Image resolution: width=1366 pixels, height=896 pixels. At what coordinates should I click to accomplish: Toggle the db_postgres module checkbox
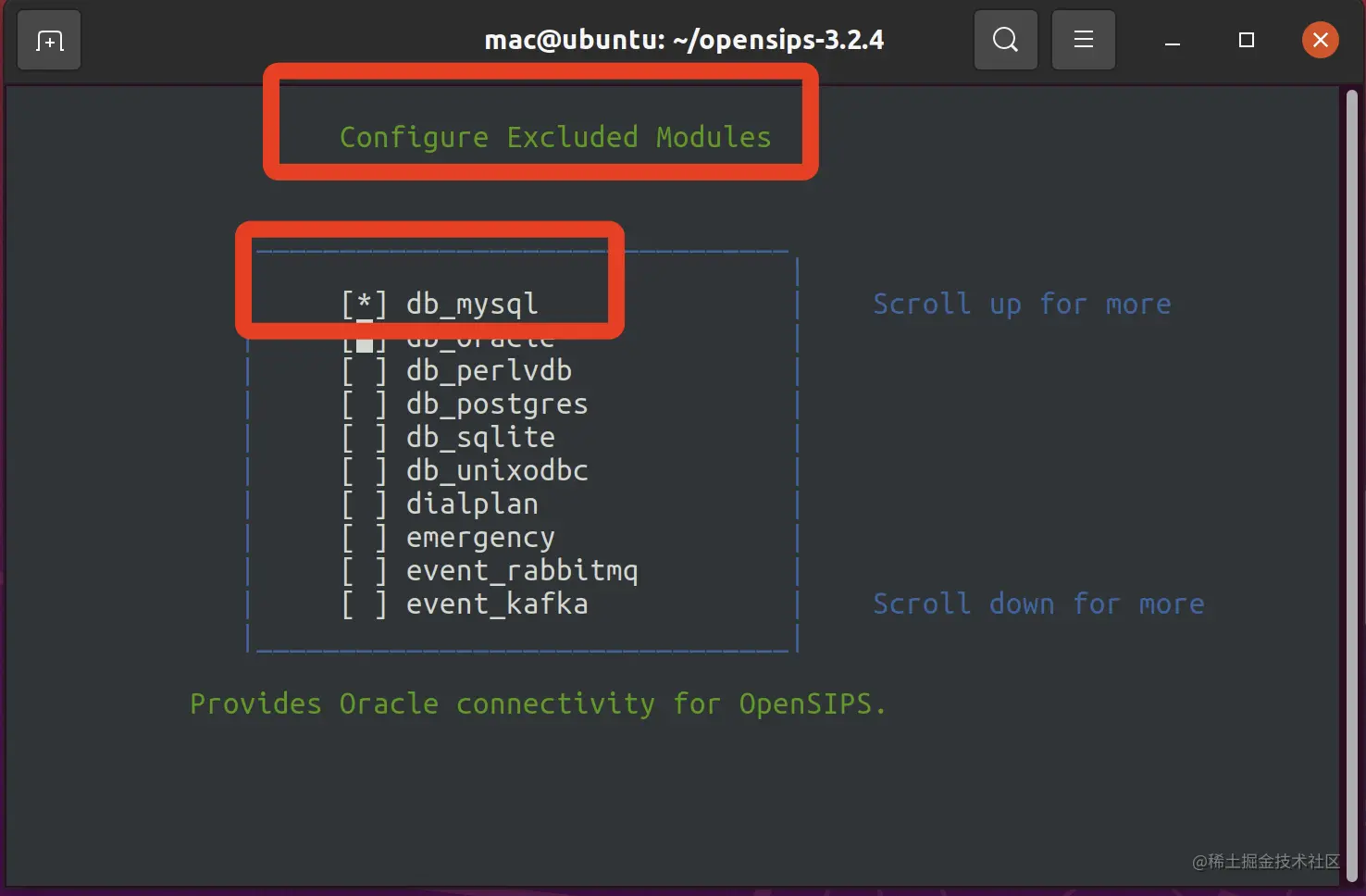tap(365, 404)
